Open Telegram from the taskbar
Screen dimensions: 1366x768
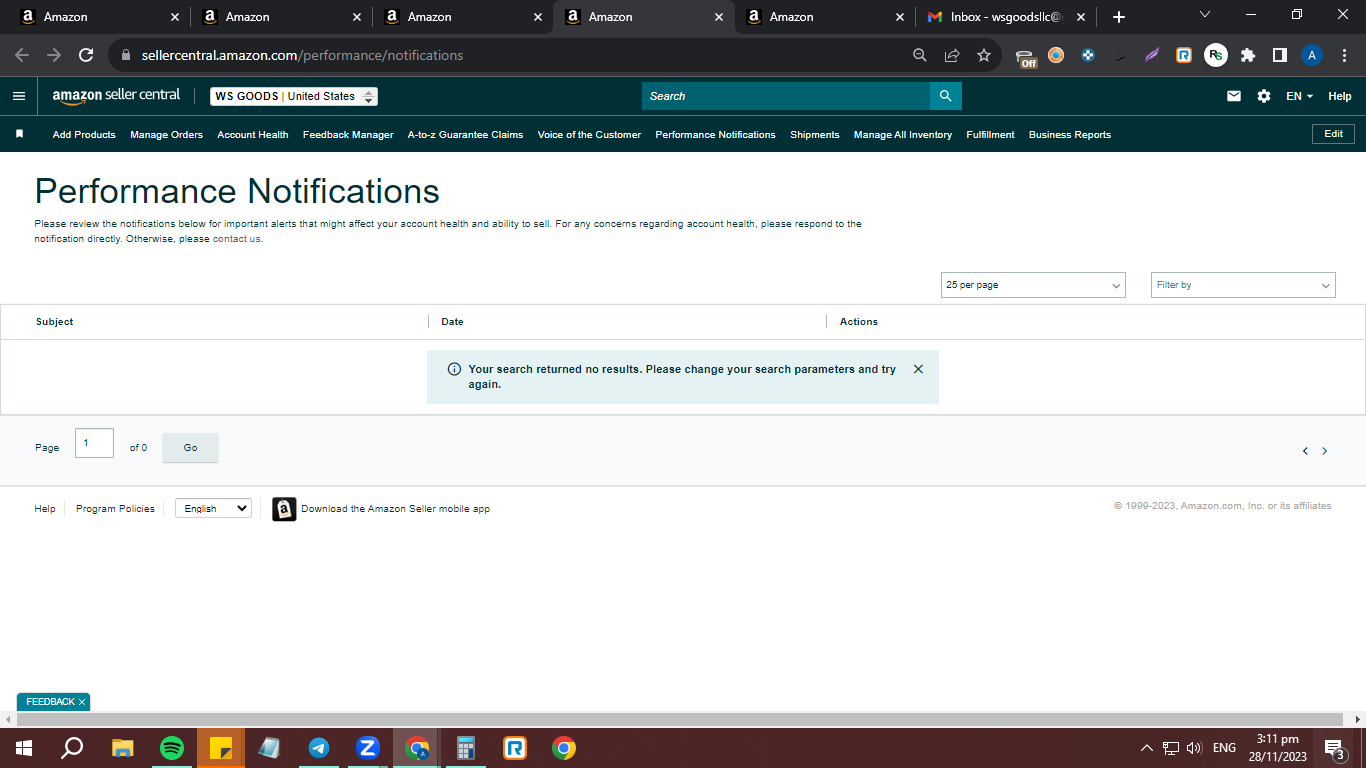[x=319, y=748]
